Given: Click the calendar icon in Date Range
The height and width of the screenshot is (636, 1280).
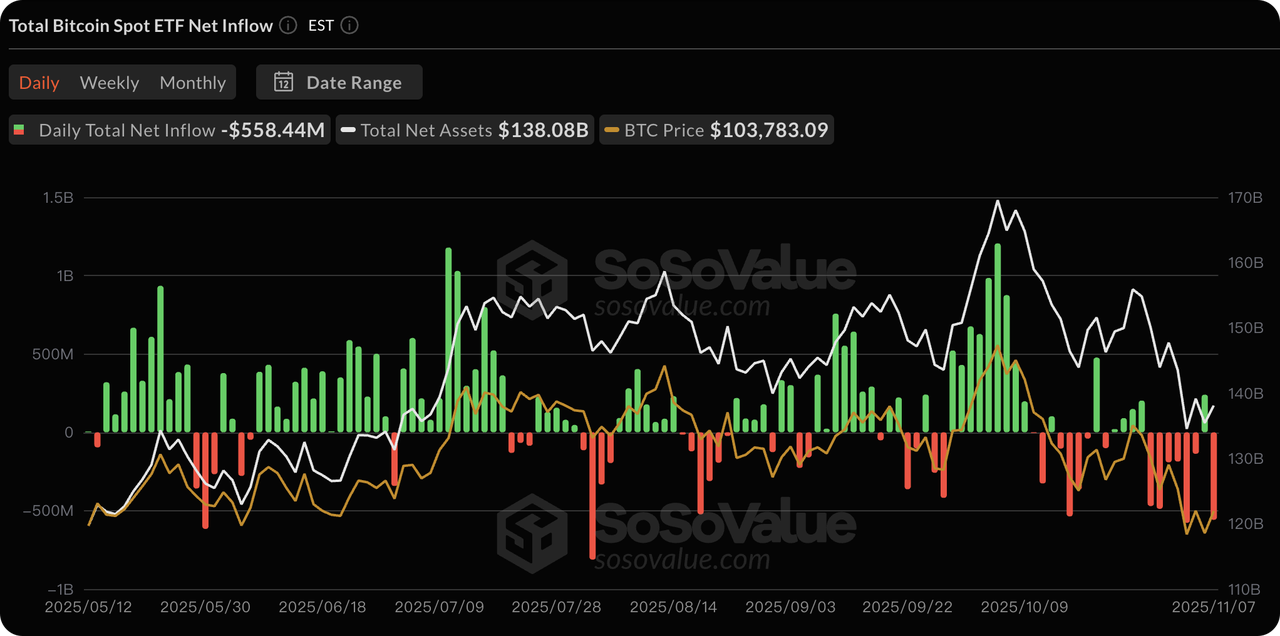Looking at the screenshot, I should pos(284,82).
